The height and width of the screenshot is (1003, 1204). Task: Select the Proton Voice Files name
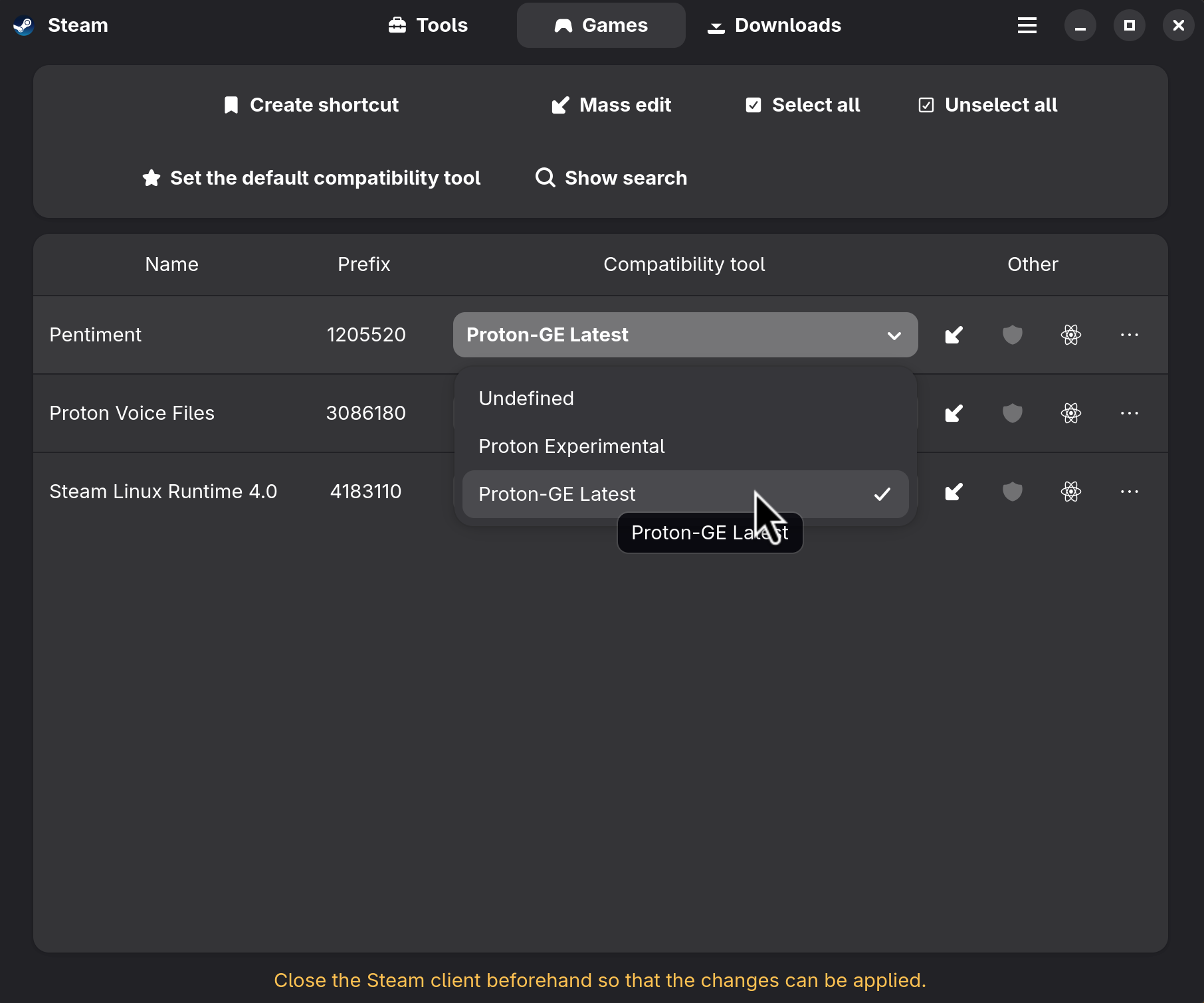pos(132,413)
